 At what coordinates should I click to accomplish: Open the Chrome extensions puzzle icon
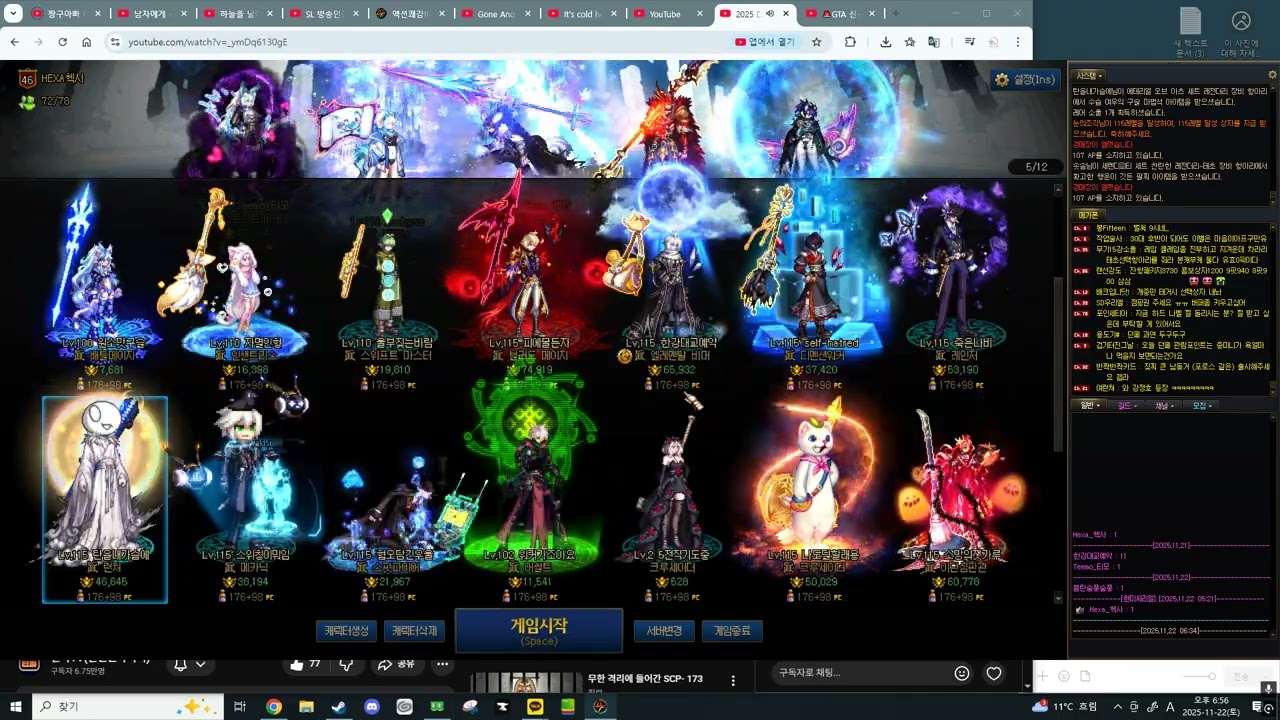850,42
